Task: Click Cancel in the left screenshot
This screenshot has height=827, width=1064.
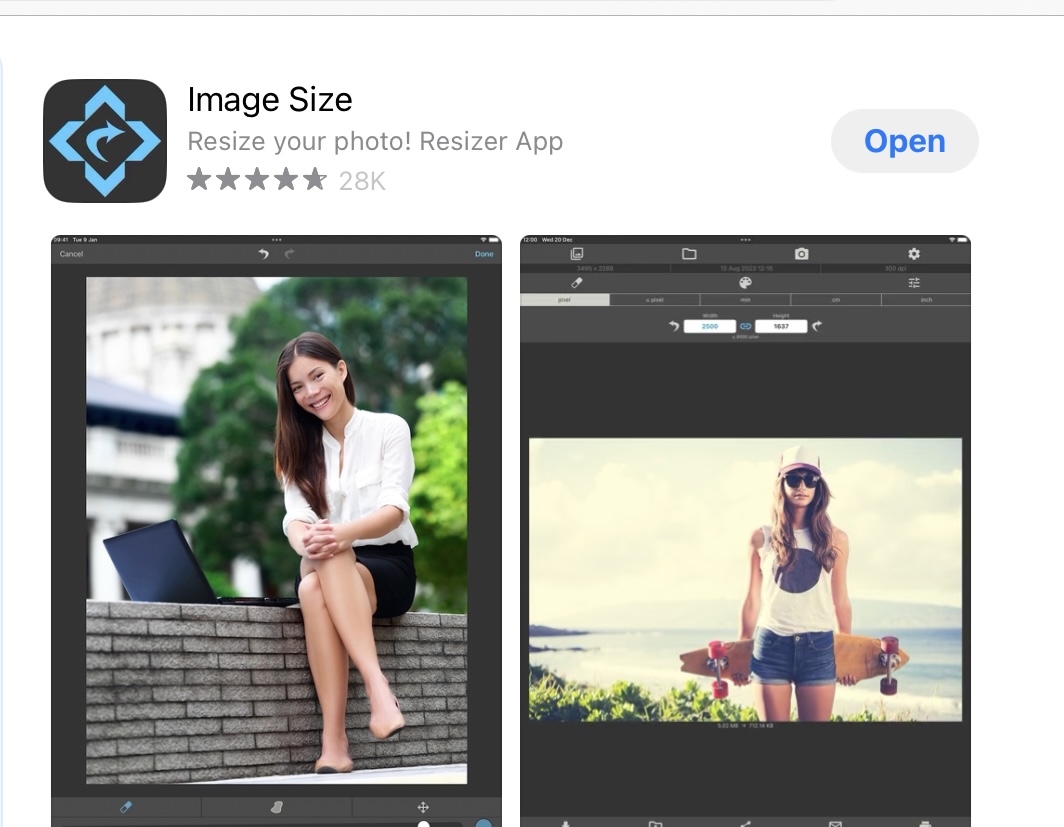Action: (72, 254)
